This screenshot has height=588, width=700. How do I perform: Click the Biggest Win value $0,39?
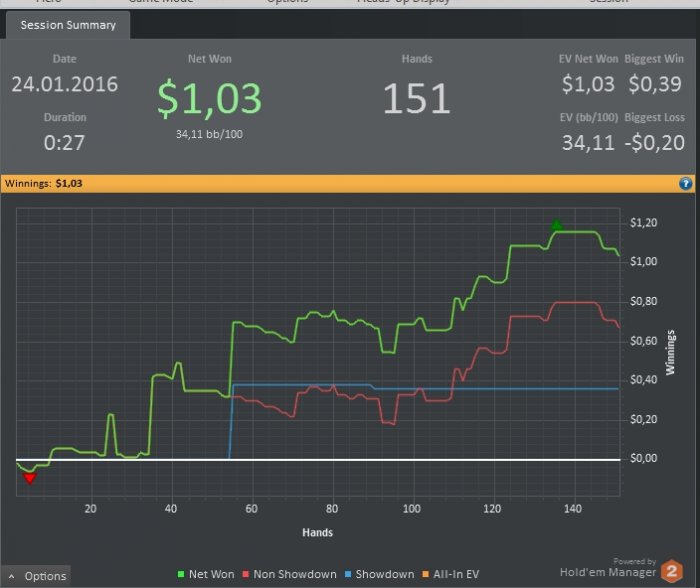[655, 84]
